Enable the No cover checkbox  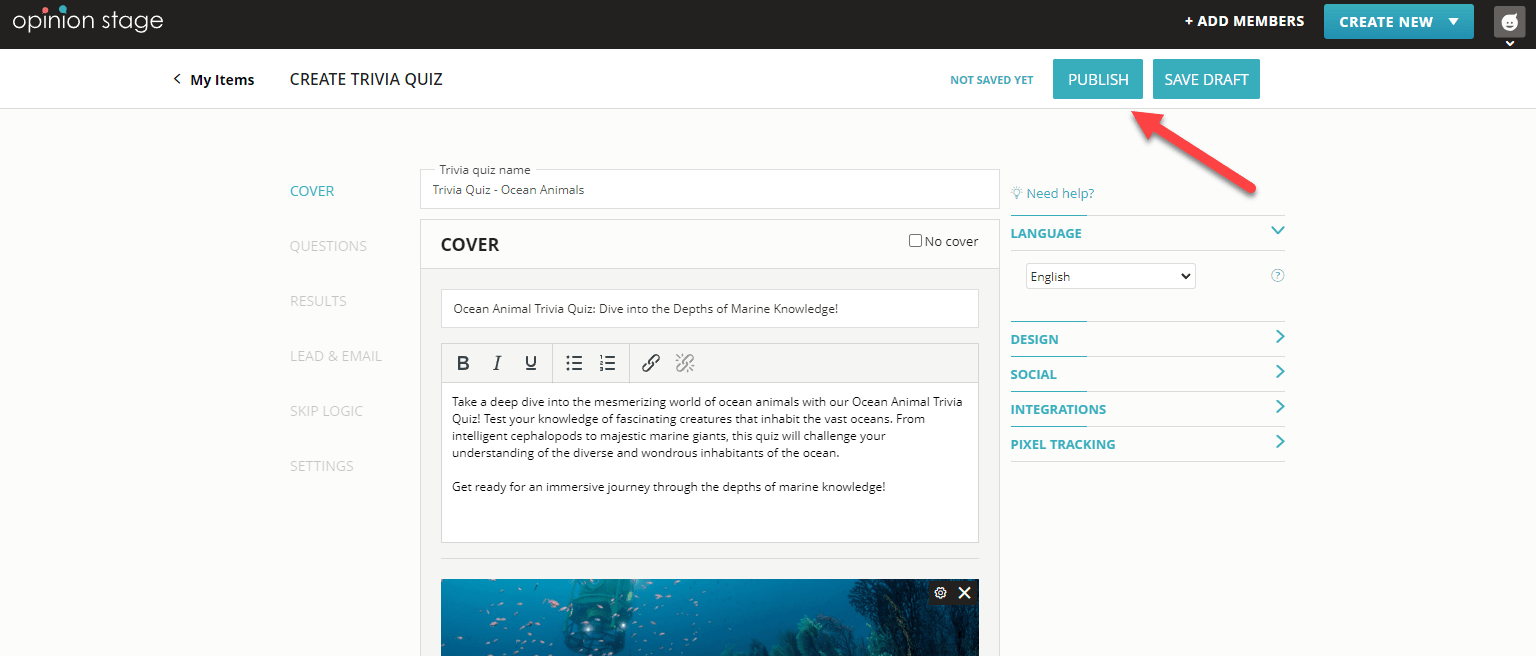[915, 240]
